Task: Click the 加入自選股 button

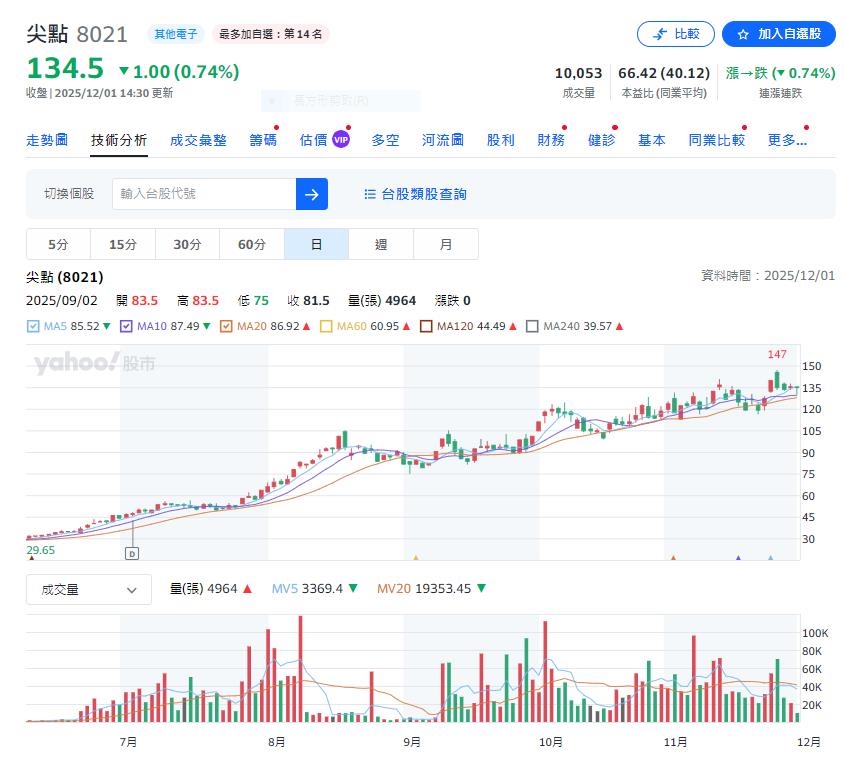Action: click(779, 33)
